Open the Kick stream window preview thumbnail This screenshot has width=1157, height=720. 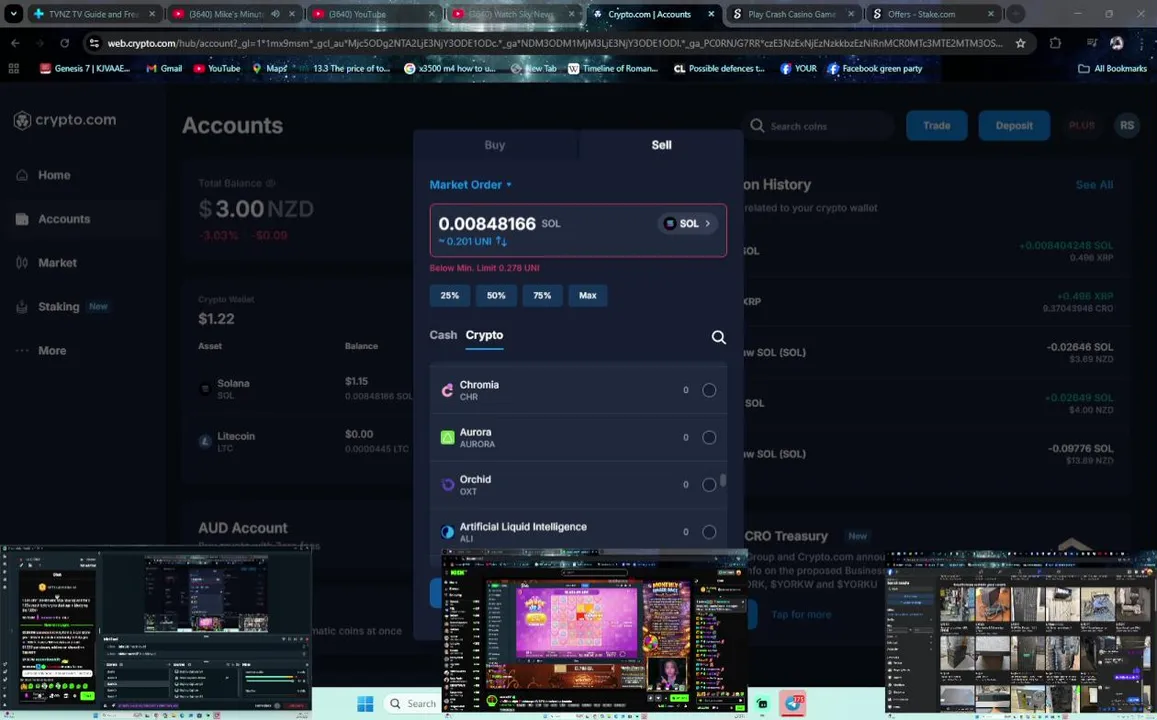(x=594, y=631)
